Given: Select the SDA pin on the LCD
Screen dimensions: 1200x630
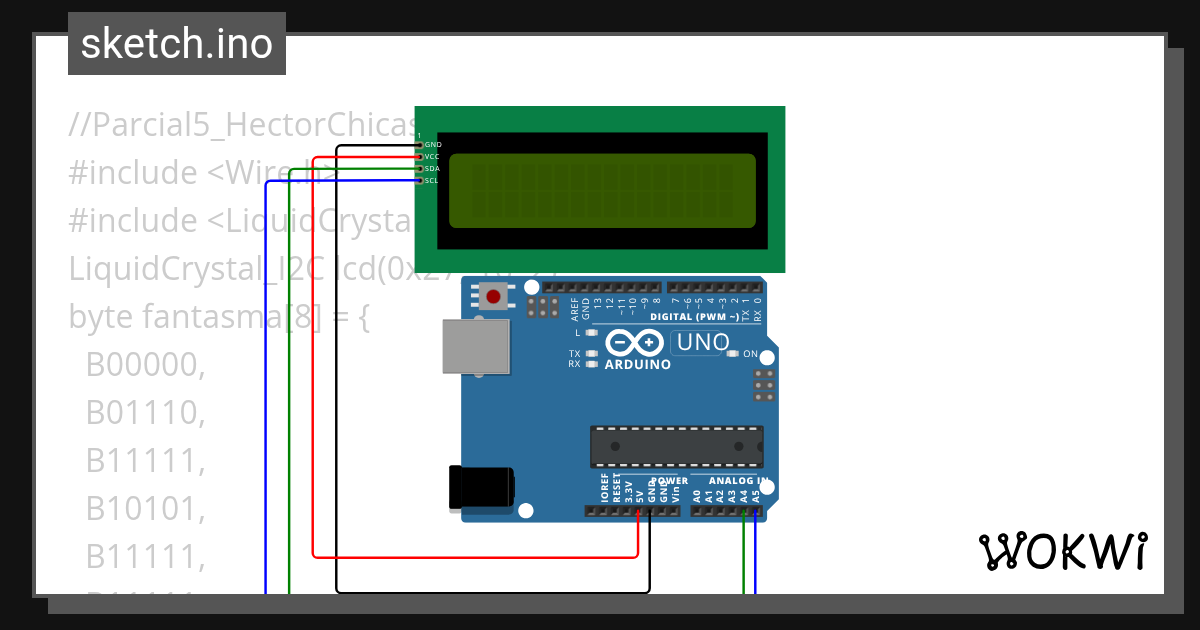Looking at the screenshot, I should click(419, 169).
